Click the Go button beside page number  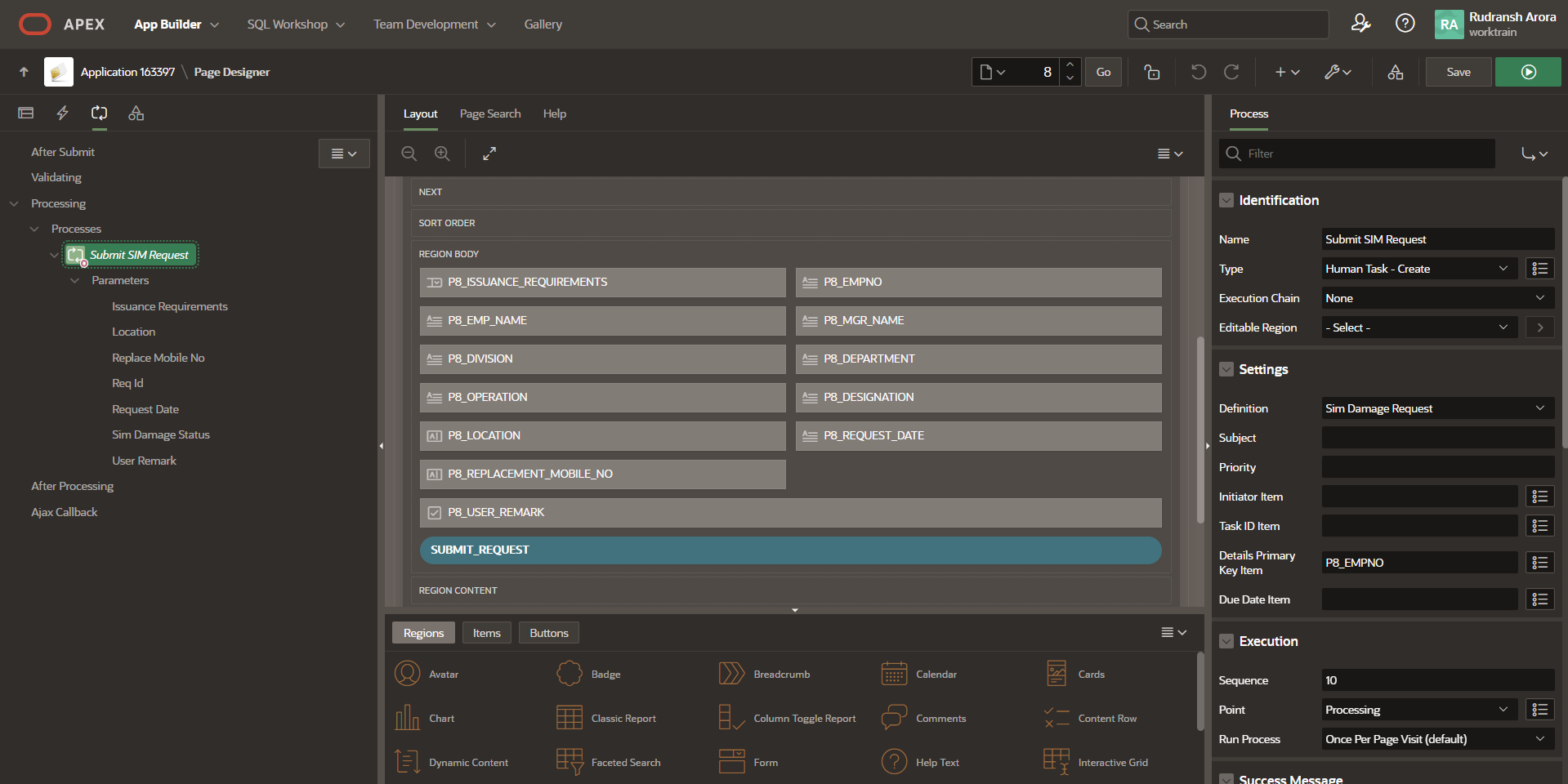click(x=1103, y=72)
